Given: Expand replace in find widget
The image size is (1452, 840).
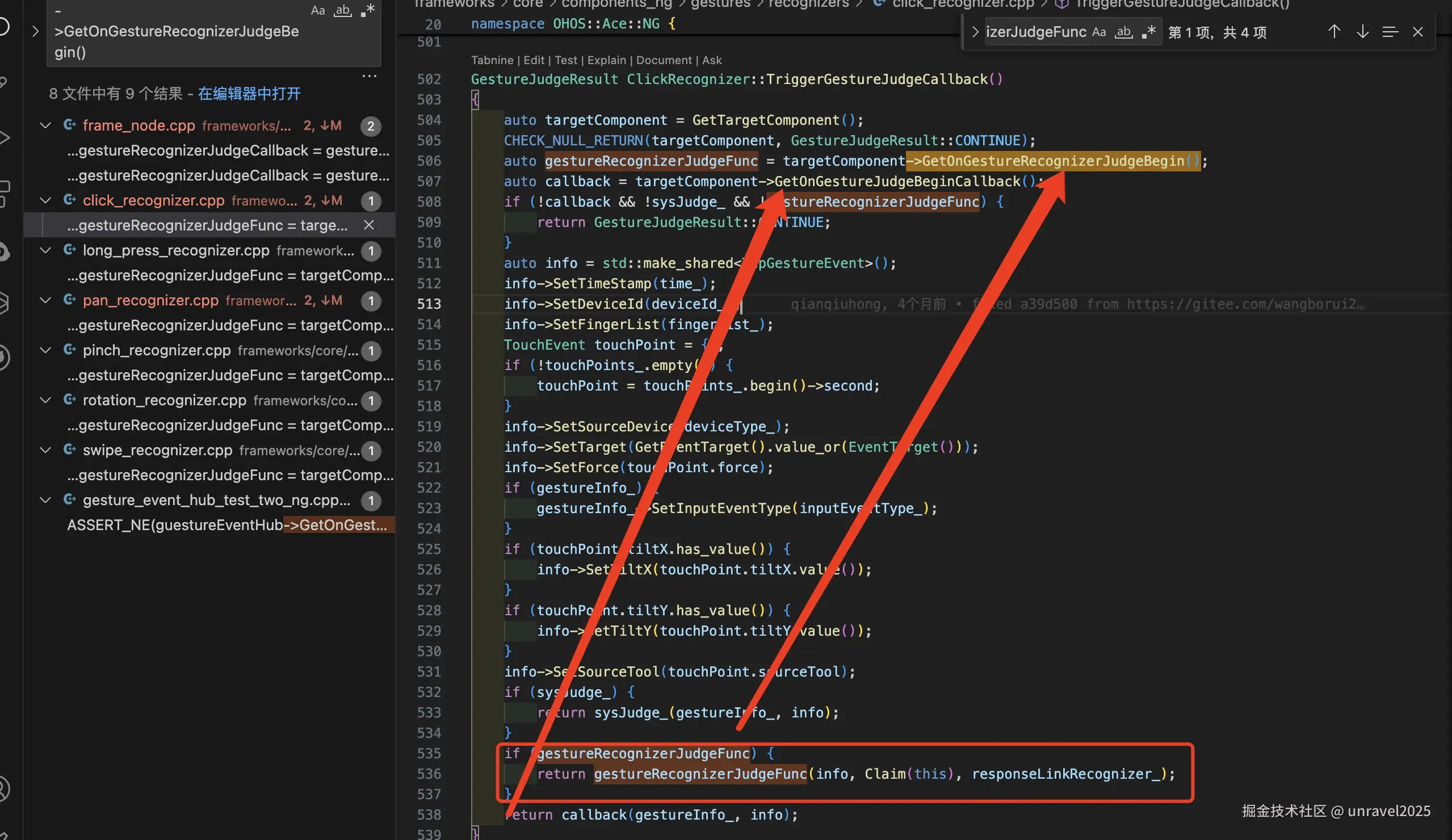Looking at the screenshot, I should click(x=975, y=32).
